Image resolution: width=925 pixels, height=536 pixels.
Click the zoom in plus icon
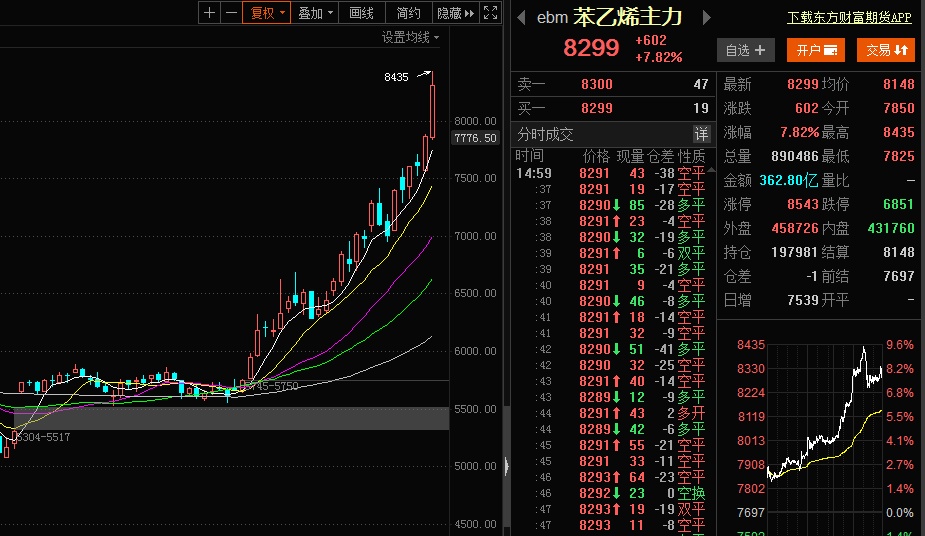pos(209,13)
